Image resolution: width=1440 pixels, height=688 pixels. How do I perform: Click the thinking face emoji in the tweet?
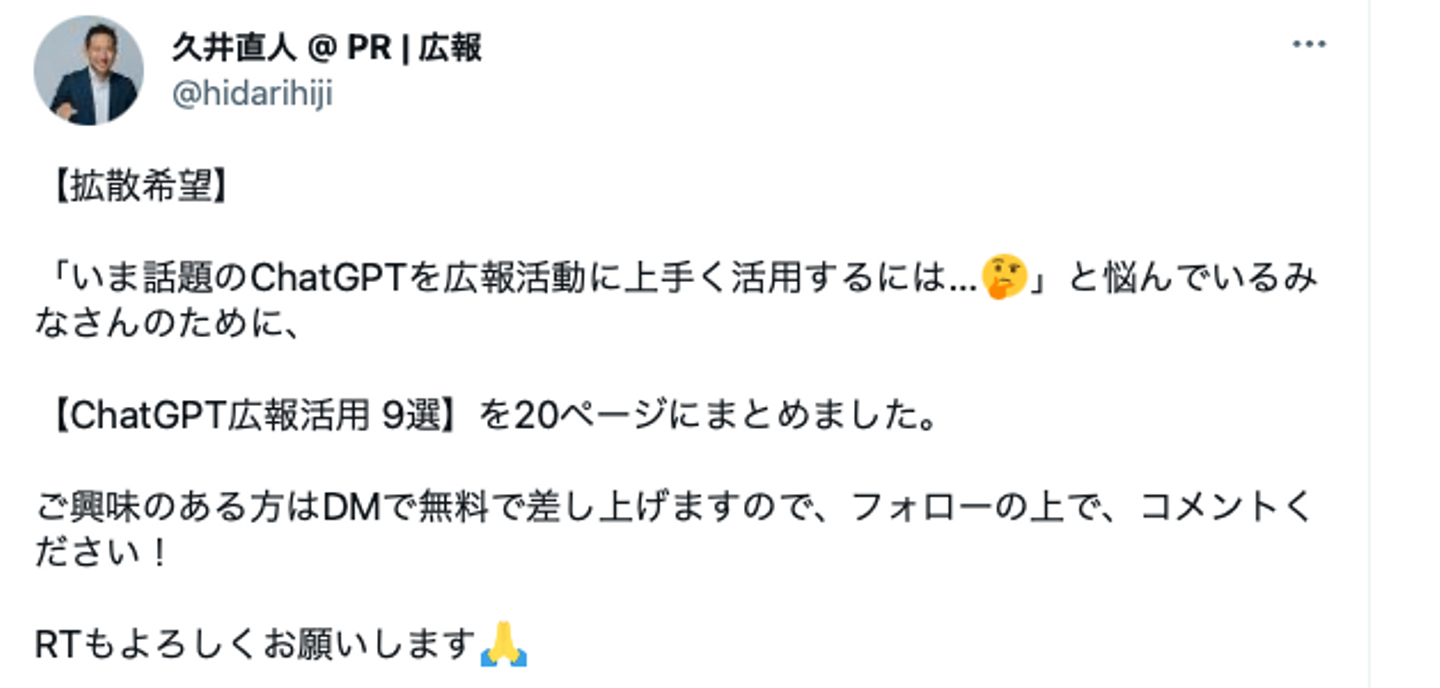(1005, 278)
